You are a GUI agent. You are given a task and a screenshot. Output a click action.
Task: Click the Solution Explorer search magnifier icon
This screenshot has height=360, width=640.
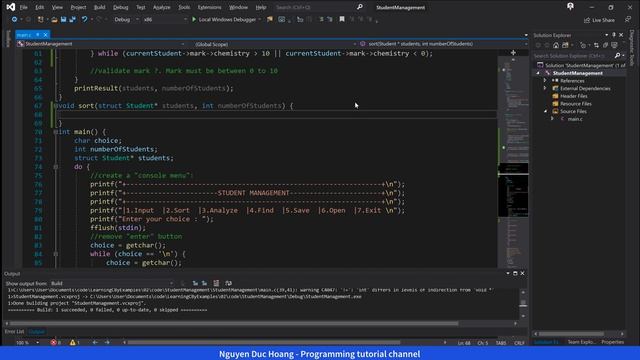(x=618, y=56)
